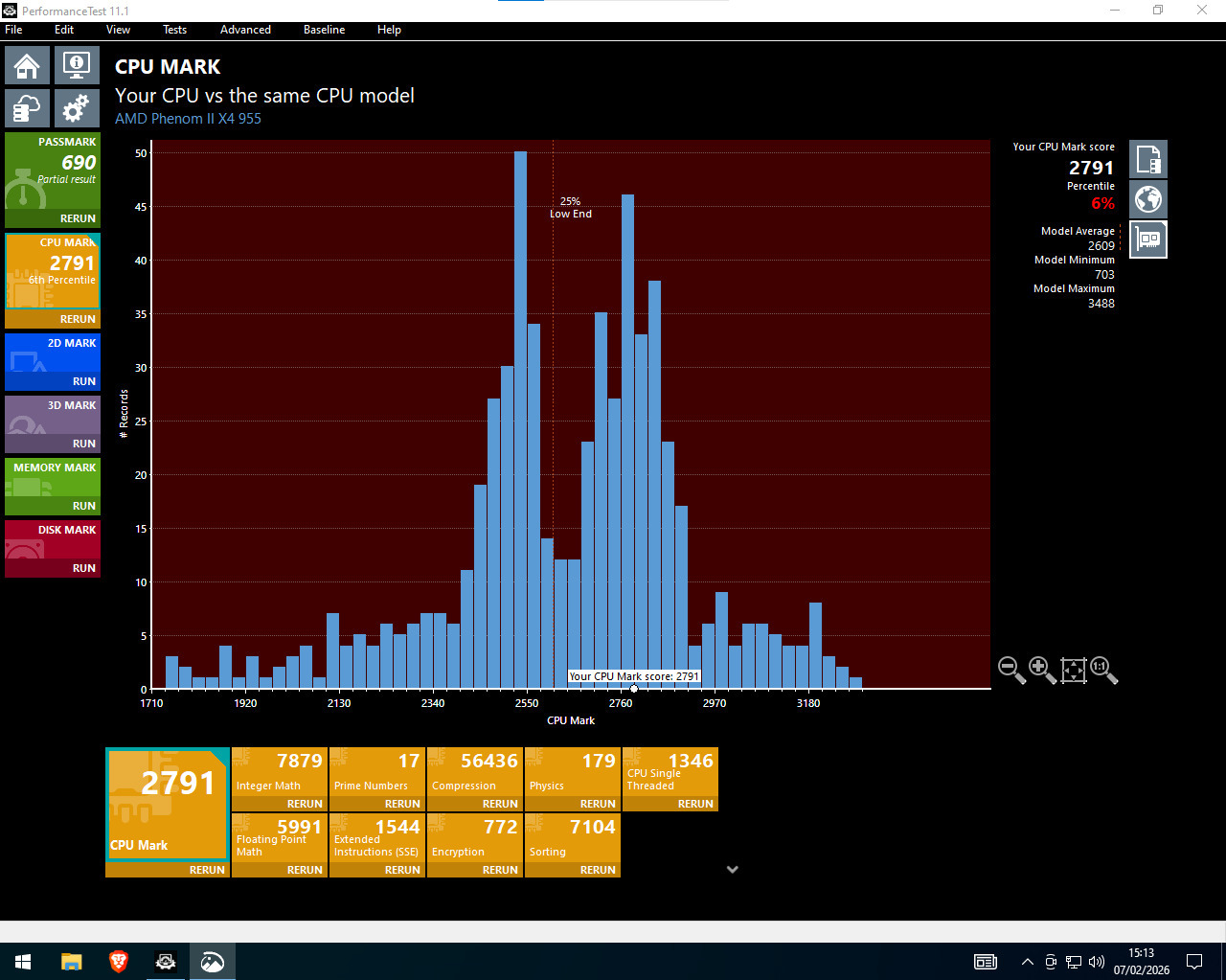This screenshot has width=1226, height=980.
Task: Click the AMD Phenom II X4 955 link
Action: [x=188, y=119]
